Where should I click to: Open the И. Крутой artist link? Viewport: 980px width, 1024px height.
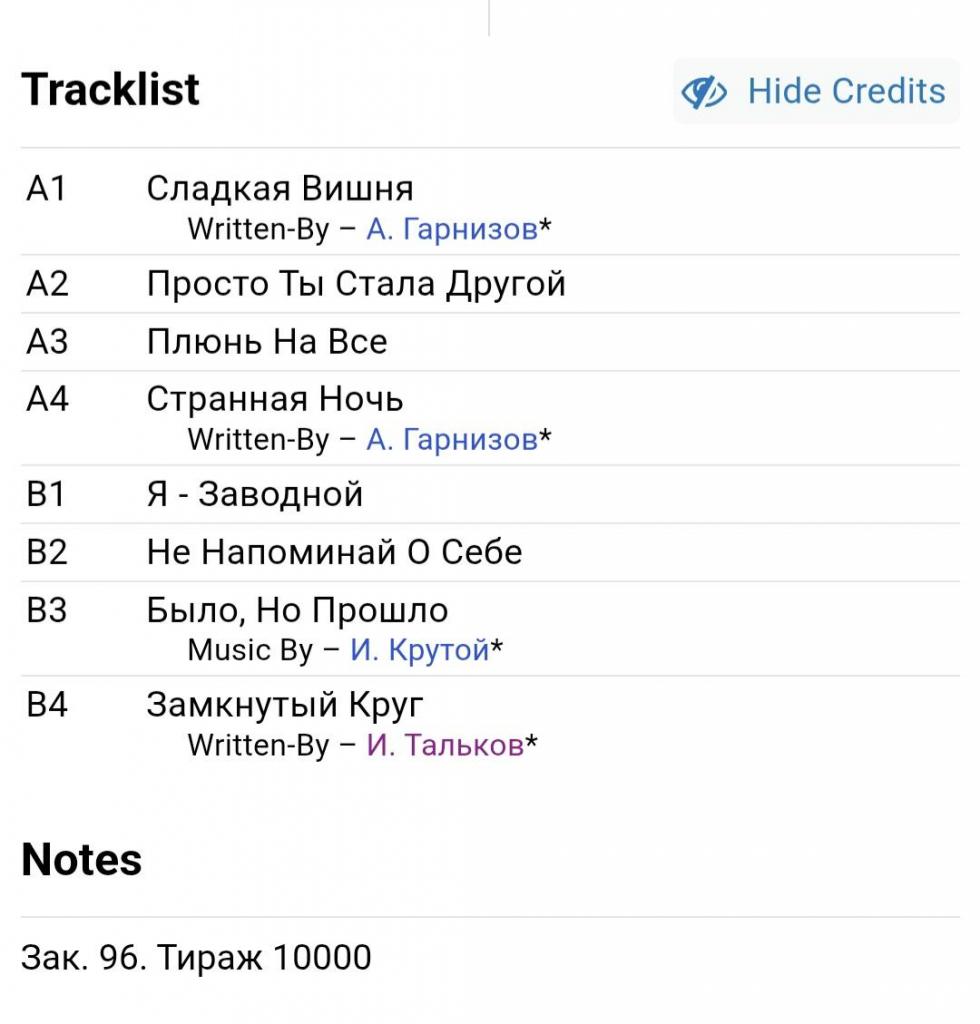[x=420, y=650]
